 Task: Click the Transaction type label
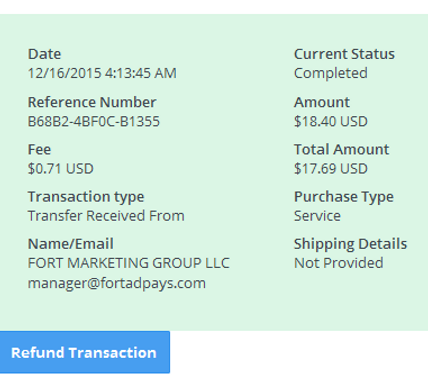point(86,197)
